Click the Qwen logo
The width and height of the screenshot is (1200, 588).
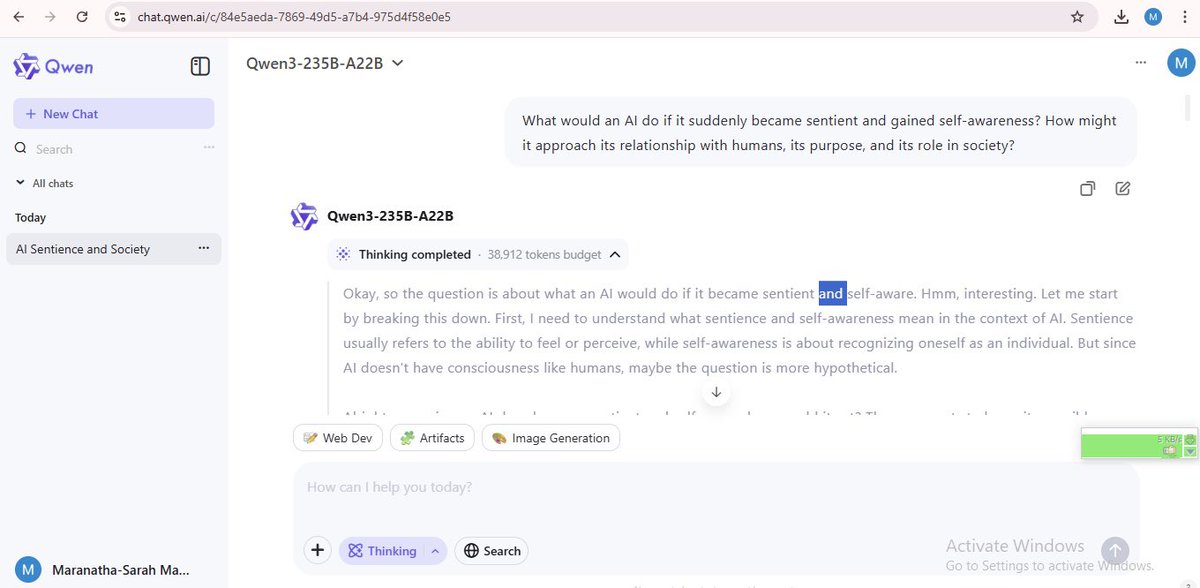coord(54,66)
